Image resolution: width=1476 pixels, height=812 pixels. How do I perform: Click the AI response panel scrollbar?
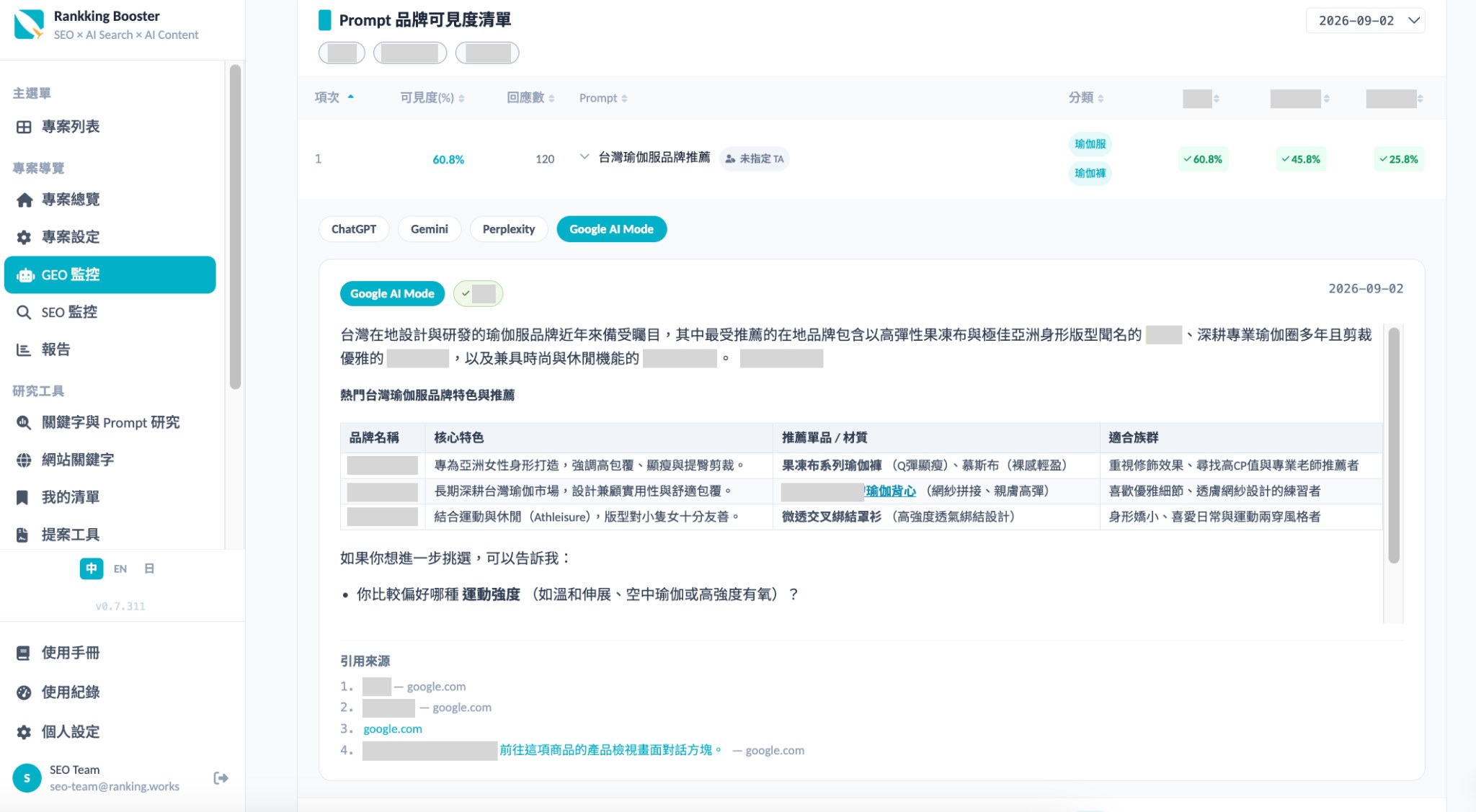pos(1394,445)
